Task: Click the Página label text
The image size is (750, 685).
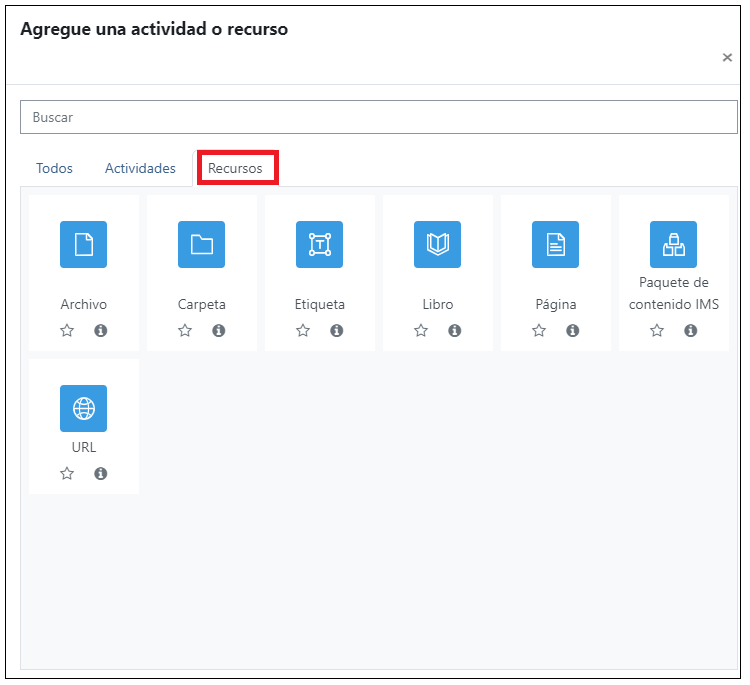Action: pos(555,304)
